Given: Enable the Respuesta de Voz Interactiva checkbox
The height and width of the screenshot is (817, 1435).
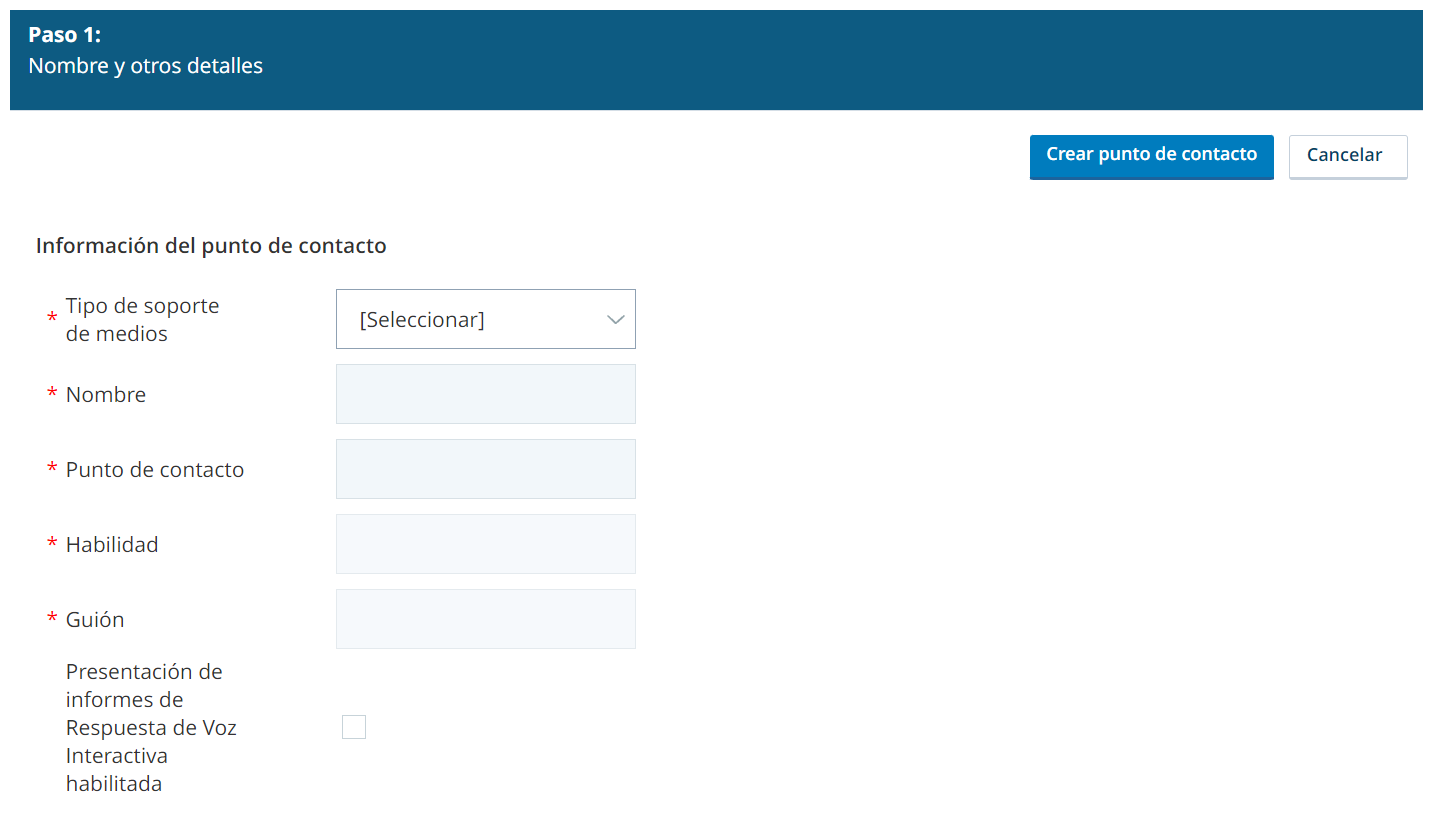Looking at the screenshot, I should click(354, 727).
